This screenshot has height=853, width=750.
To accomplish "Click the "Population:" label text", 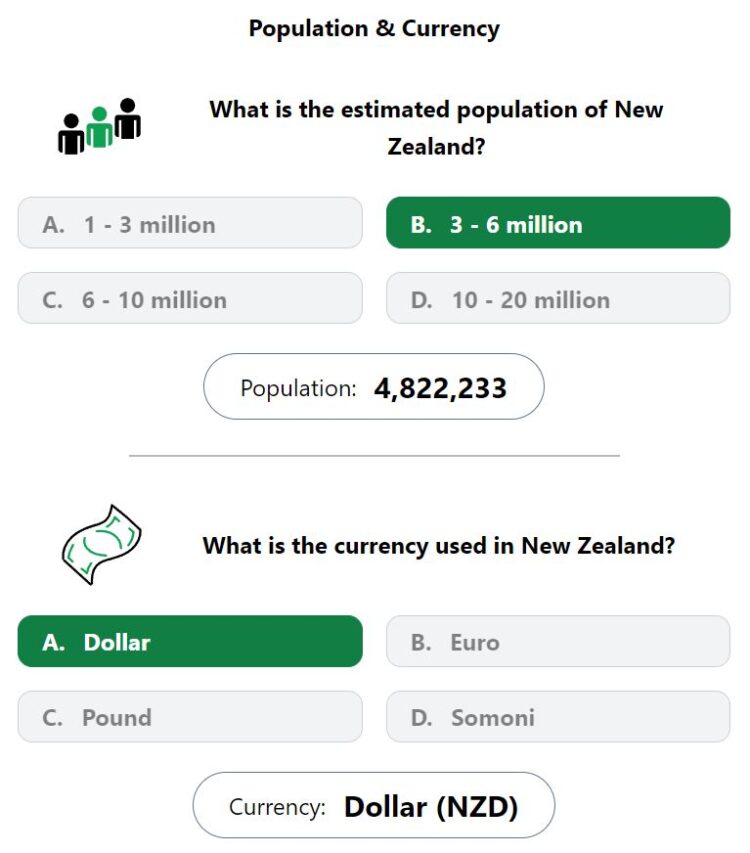I will pyautogui.click(x=299, y=389).
